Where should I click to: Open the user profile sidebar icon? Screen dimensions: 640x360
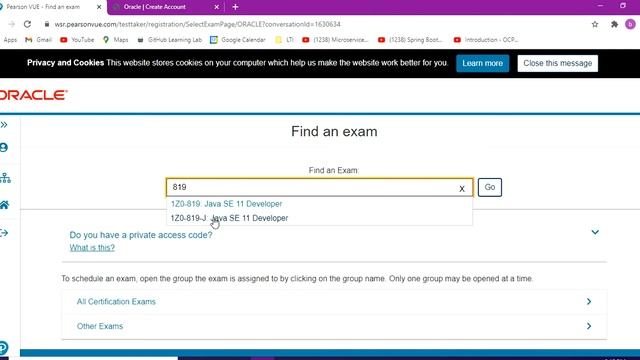[x=4, y=147]
